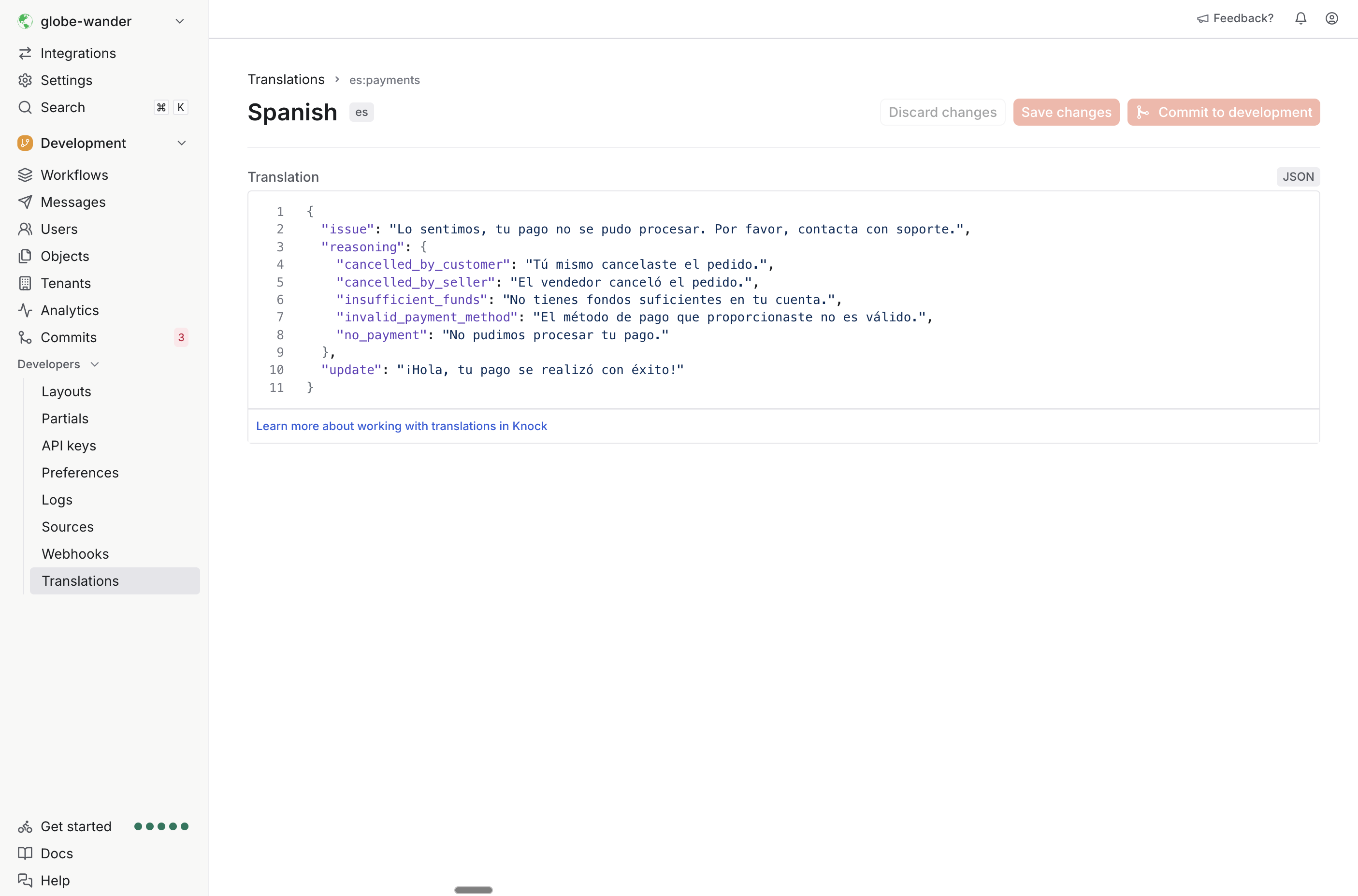Open the Objects section

(x=65, y=256)
